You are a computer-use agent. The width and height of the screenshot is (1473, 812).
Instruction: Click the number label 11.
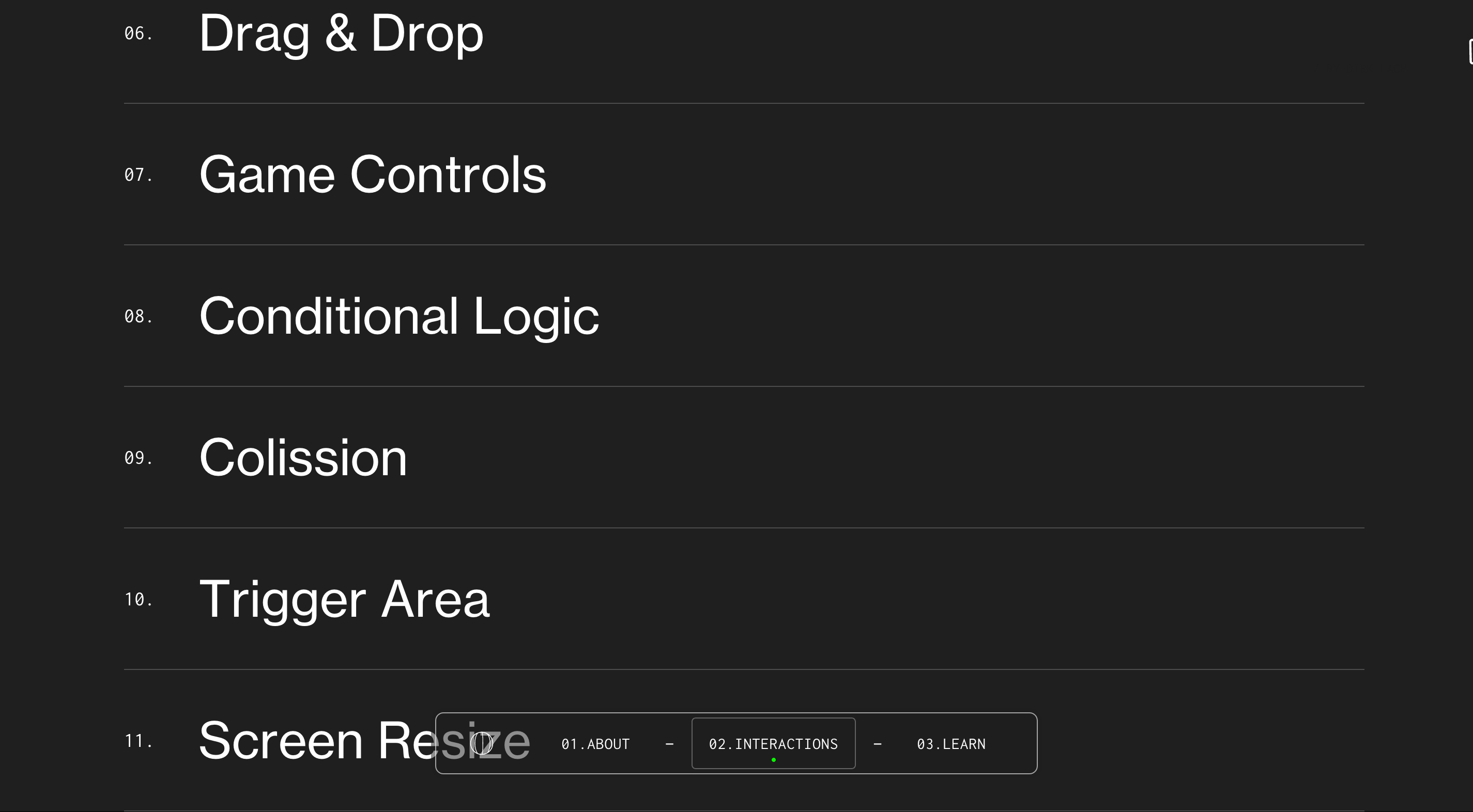click(139, 741)
